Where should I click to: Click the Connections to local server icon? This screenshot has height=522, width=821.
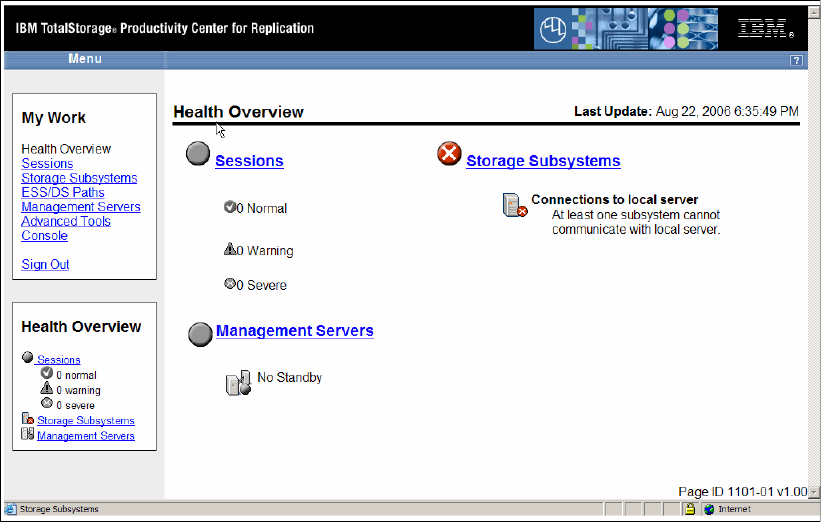click(x=514, y=206)
